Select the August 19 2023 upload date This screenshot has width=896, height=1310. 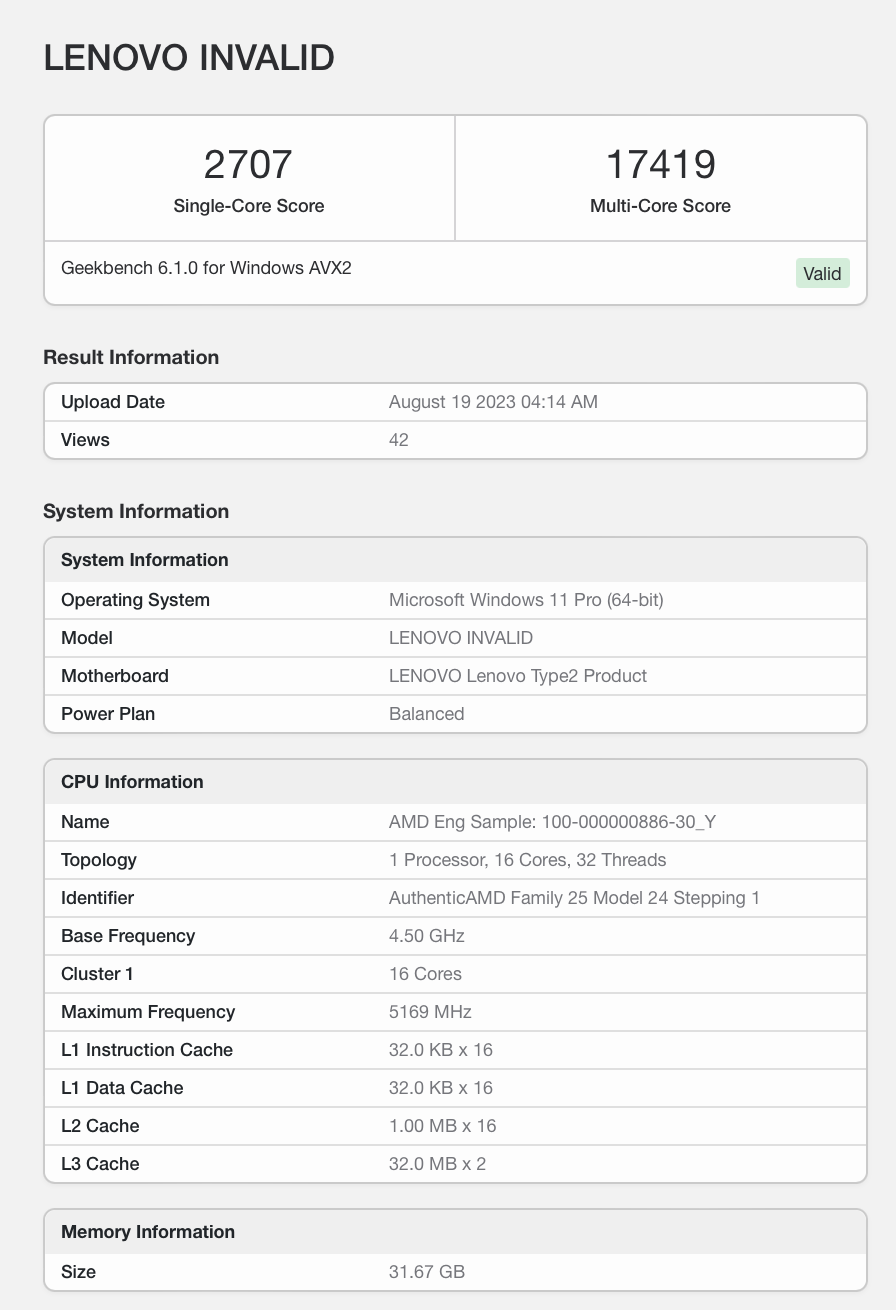pyautogui.click(x=493, y=402)
